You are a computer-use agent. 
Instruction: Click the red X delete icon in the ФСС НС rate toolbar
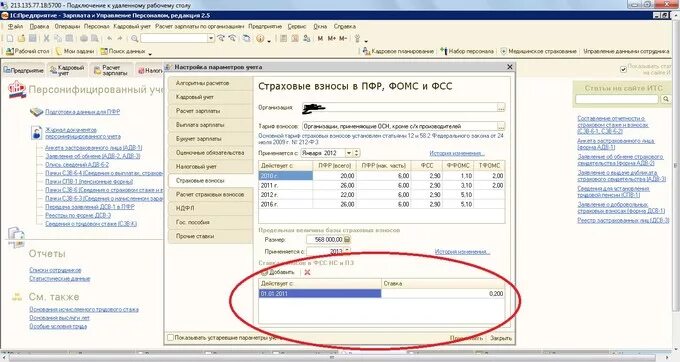[307, 272]
